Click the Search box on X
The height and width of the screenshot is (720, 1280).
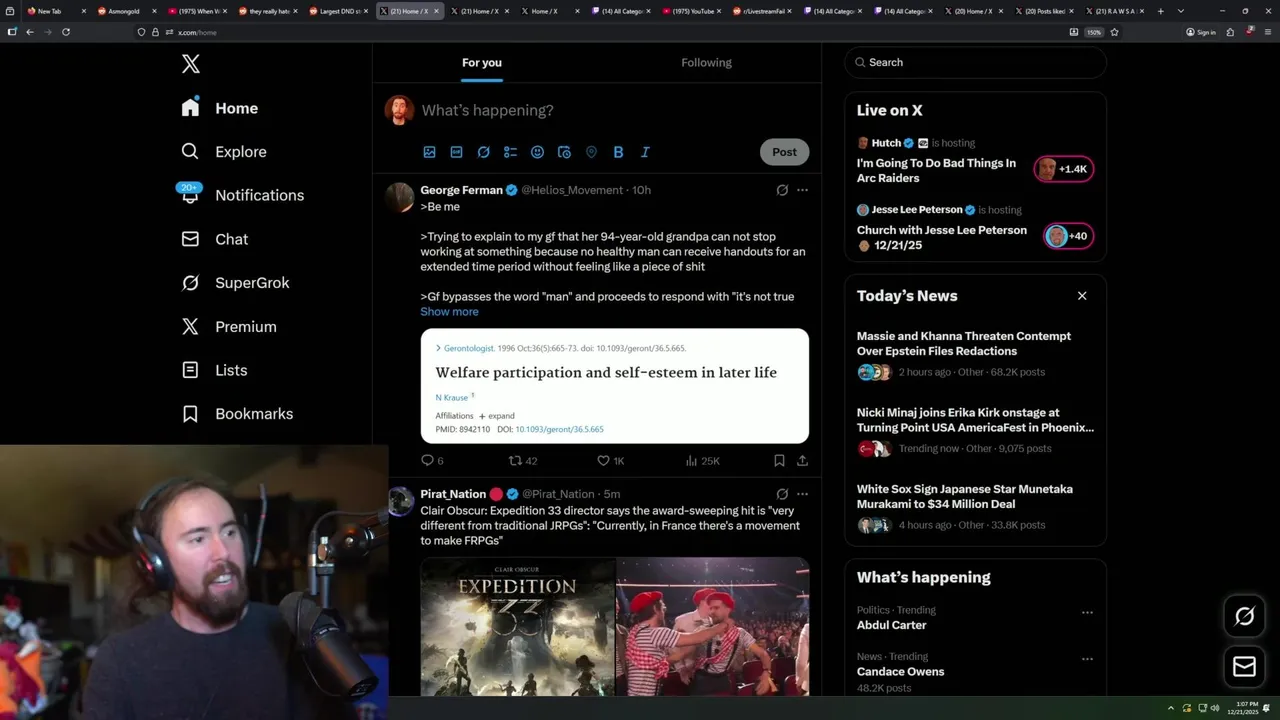point(975,62)
